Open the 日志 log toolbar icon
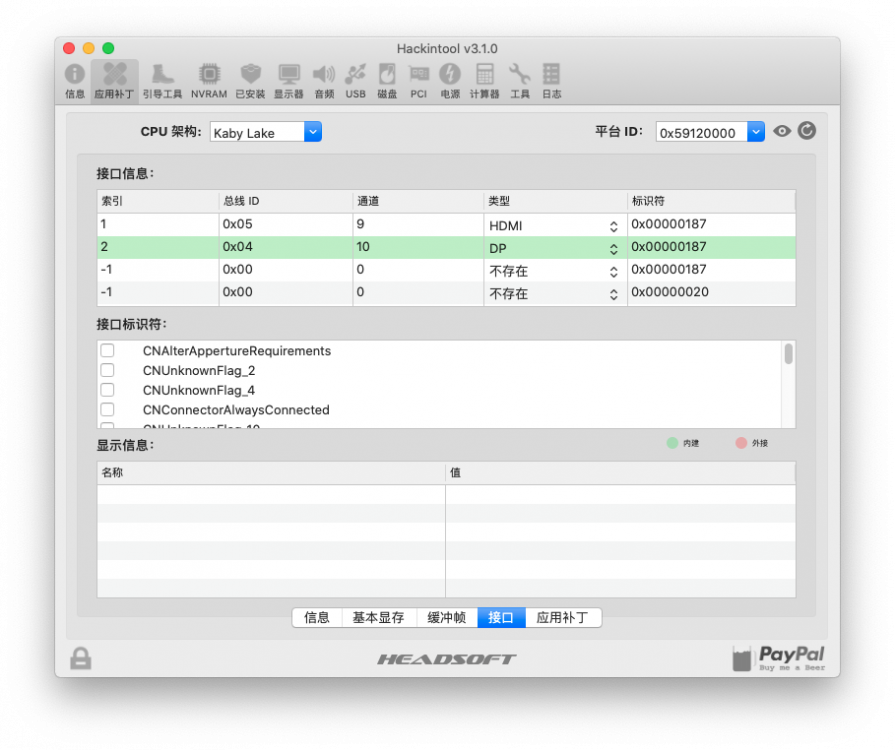This screenshot has width=895, height=750. tap(551, 81)
